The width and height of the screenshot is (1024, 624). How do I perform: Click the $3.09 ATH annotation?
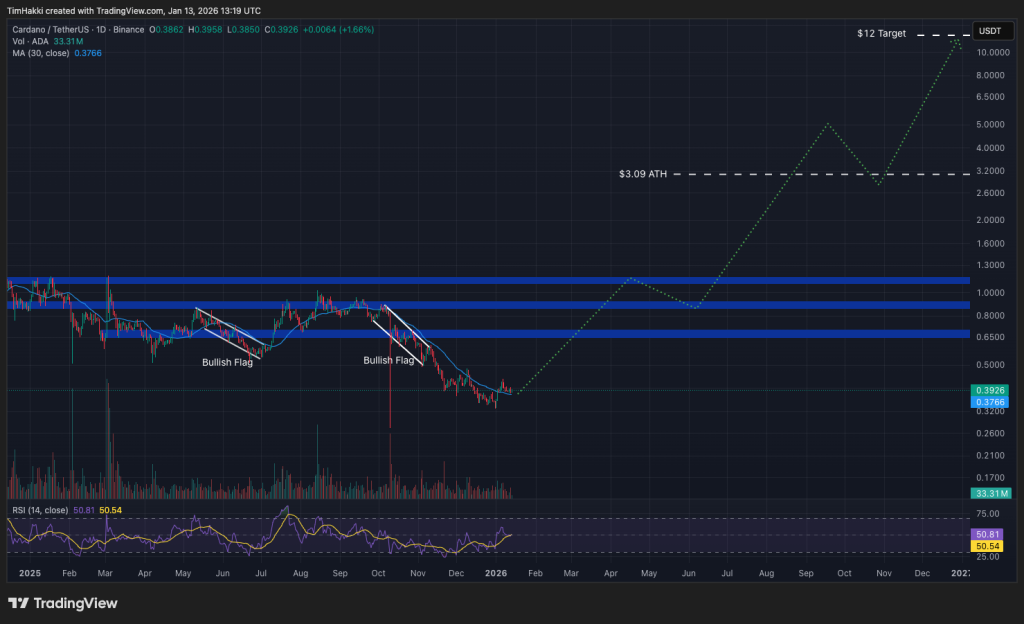click(641, 173)
